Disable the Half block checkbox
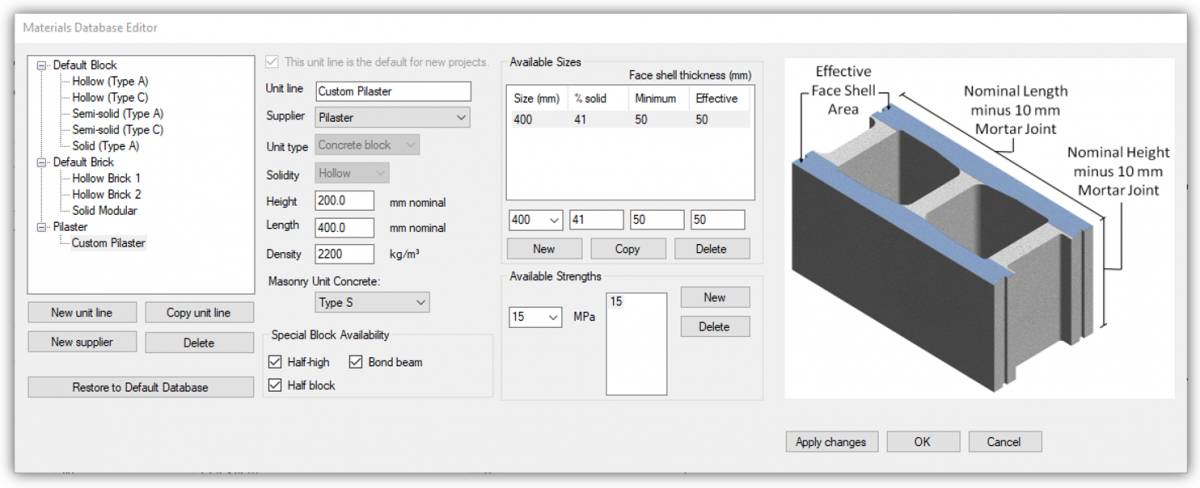 pos(277,385)
